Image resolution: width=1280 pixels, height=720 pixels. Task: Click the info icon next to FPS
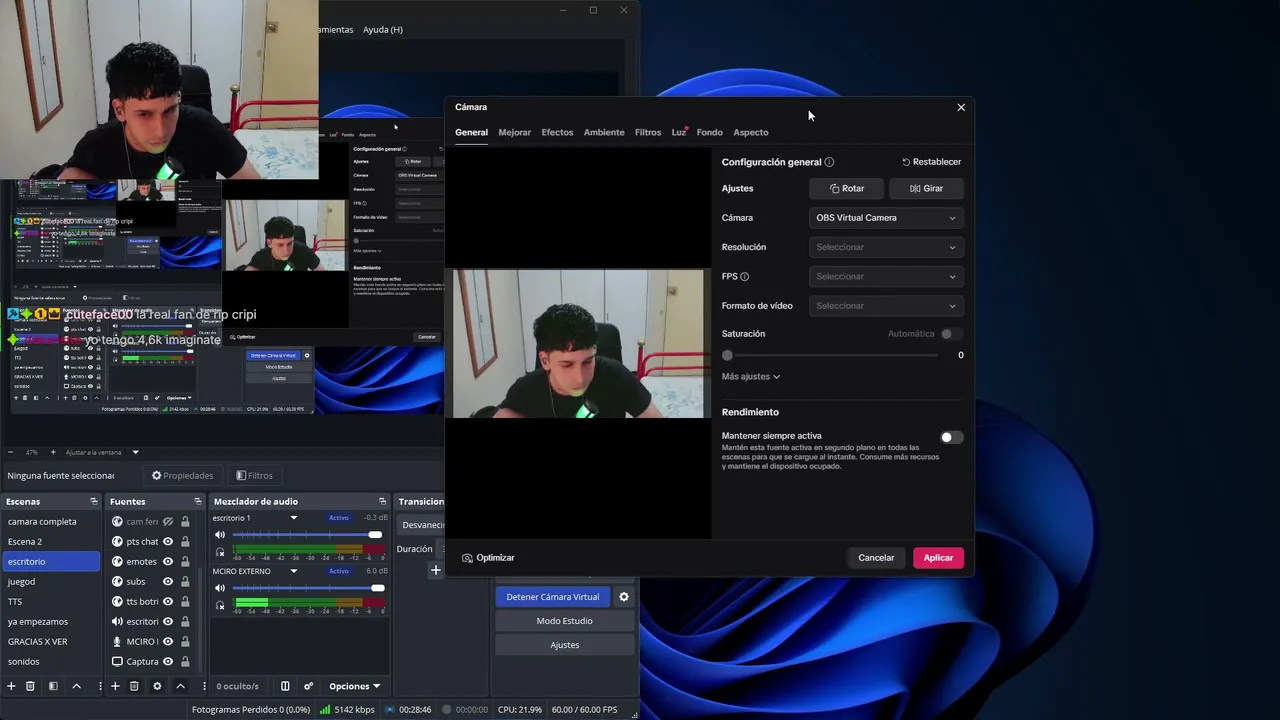click(744, 277)
